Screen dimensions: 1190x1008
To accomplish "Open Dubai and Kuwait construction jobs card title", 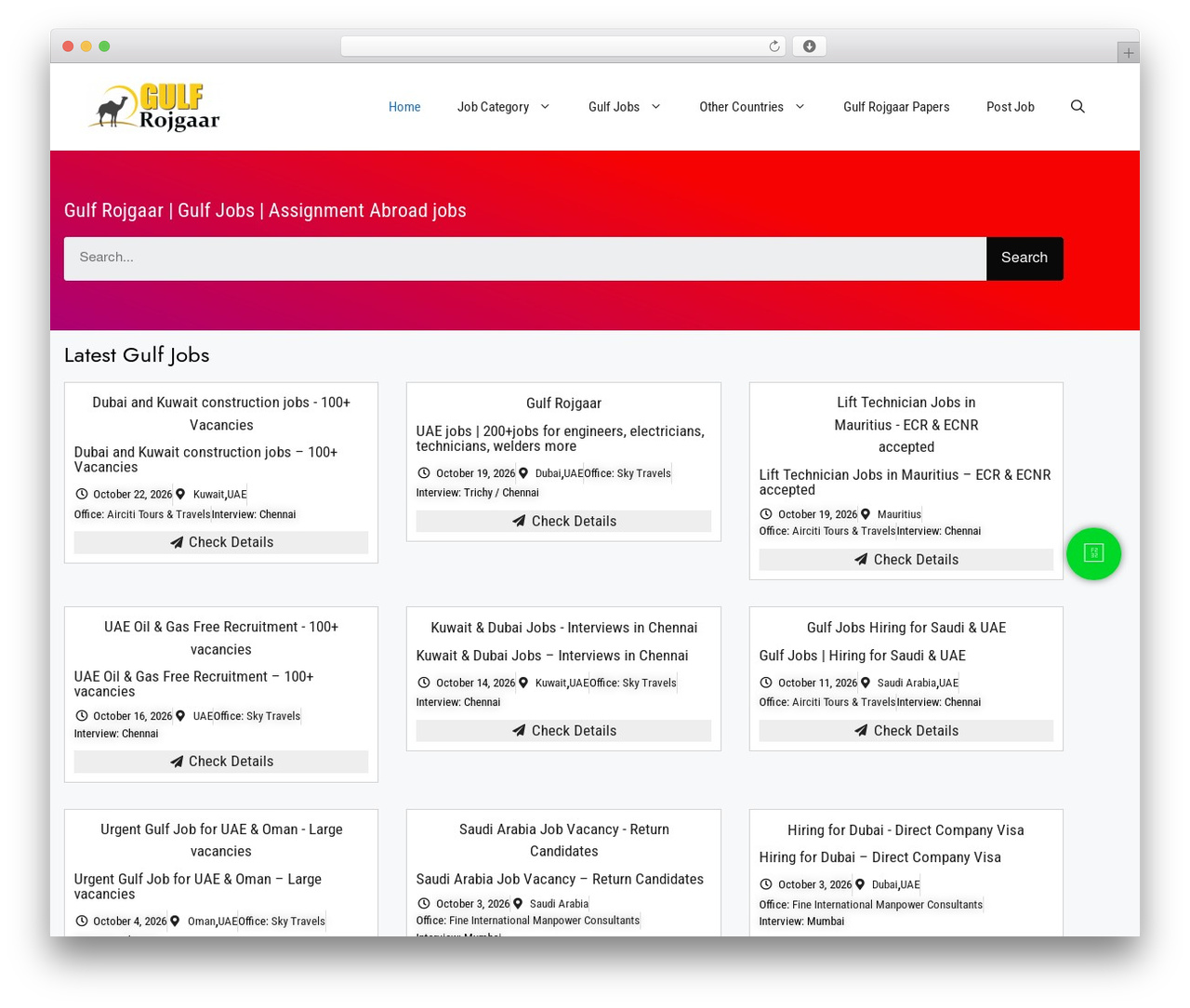I will click(x=221, y=414).
